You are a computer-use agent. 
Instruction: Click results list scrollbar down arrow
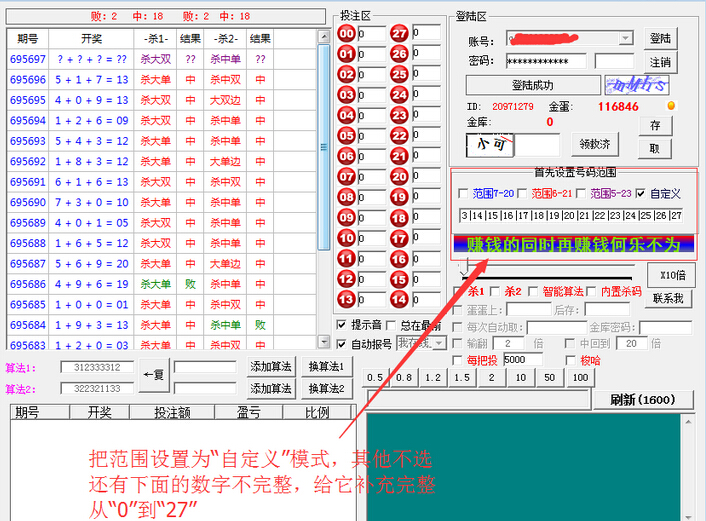(x=323, y=342)
